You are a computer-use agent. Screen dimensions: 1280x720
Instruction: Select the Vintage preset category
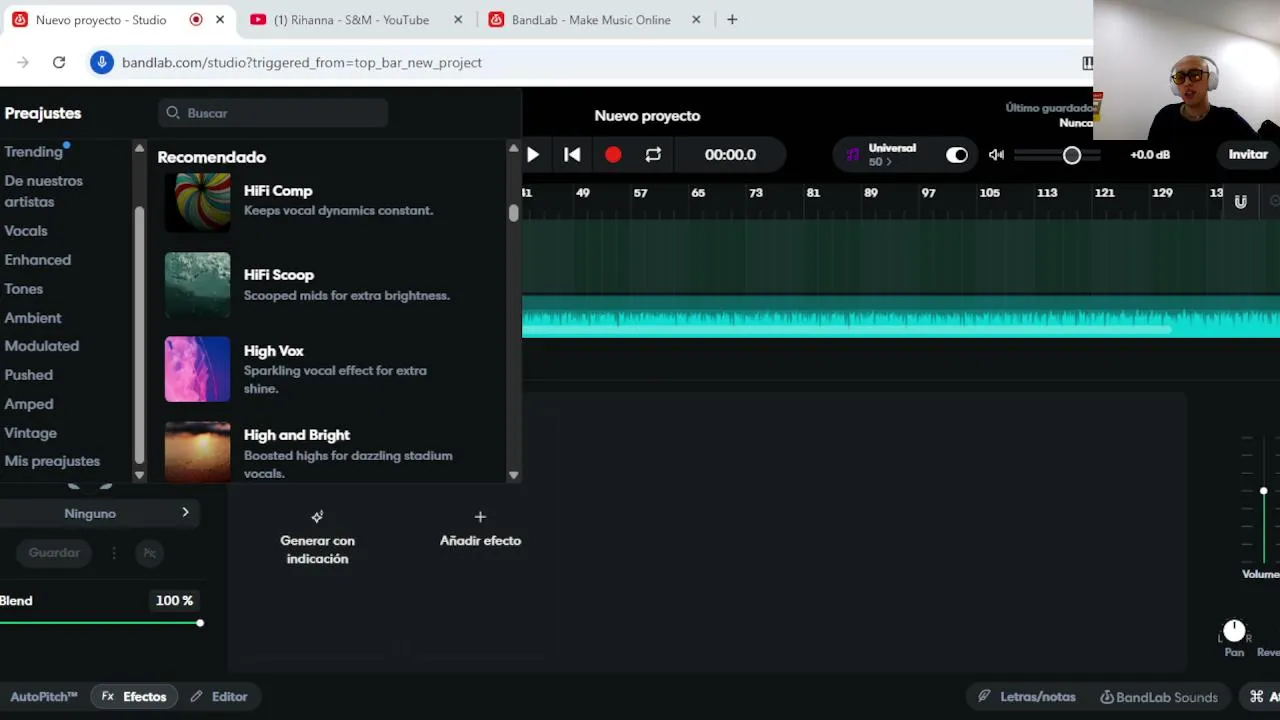click(x=30, y=433)
